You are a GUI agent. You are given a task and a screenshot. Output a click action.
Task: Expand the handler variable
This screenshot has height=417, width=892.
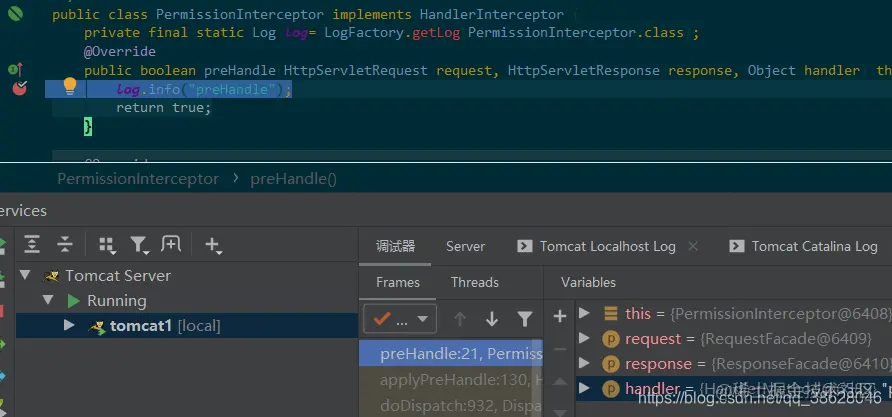tap(584, 389)
